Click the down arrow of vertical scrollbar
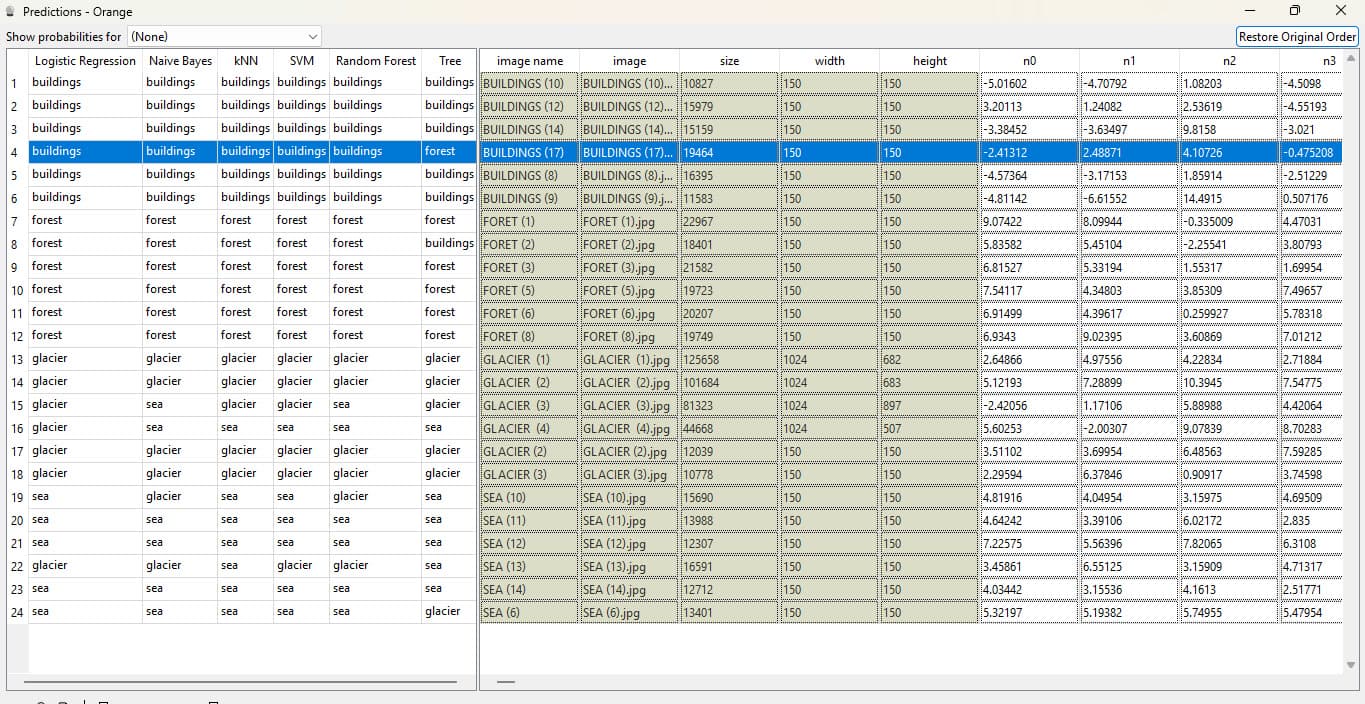1365x704 pixels. 1351,665
